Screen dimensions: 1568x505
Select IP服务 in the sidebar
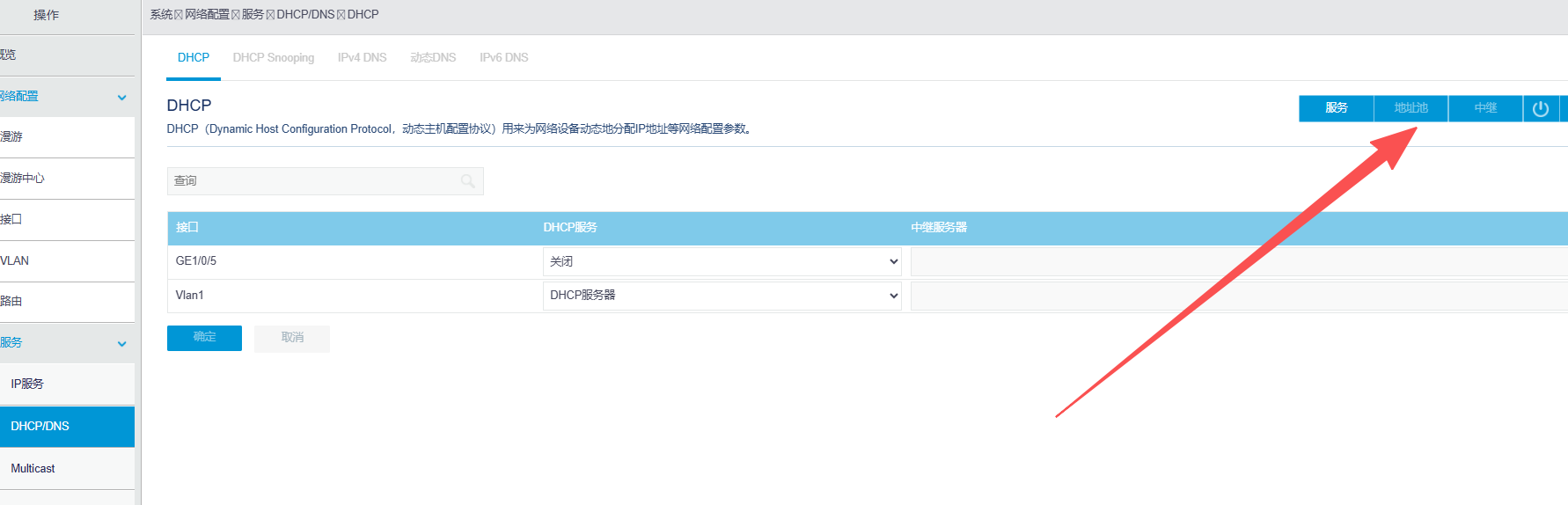pos(27,384)
